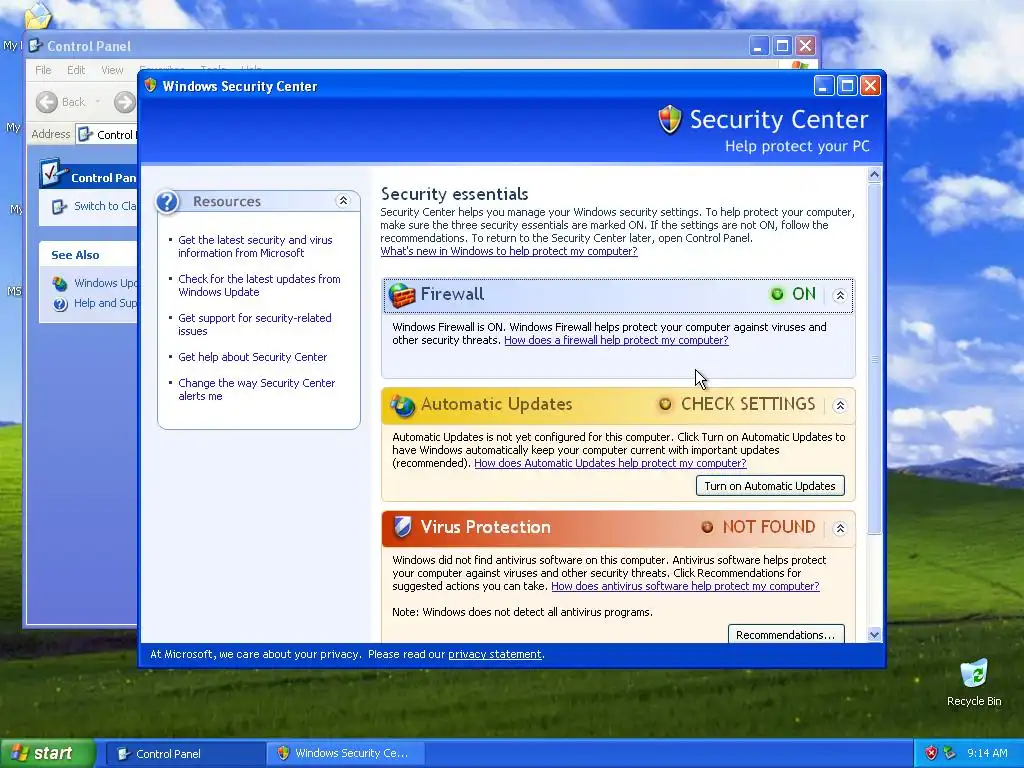Click the Recommendations button
1024x768 pixels.
pyautogui.click(x=786, y=634)
